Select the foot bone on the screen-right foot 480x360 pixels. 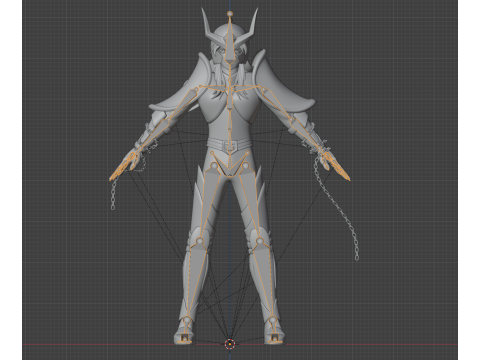[x=275, y=338]
